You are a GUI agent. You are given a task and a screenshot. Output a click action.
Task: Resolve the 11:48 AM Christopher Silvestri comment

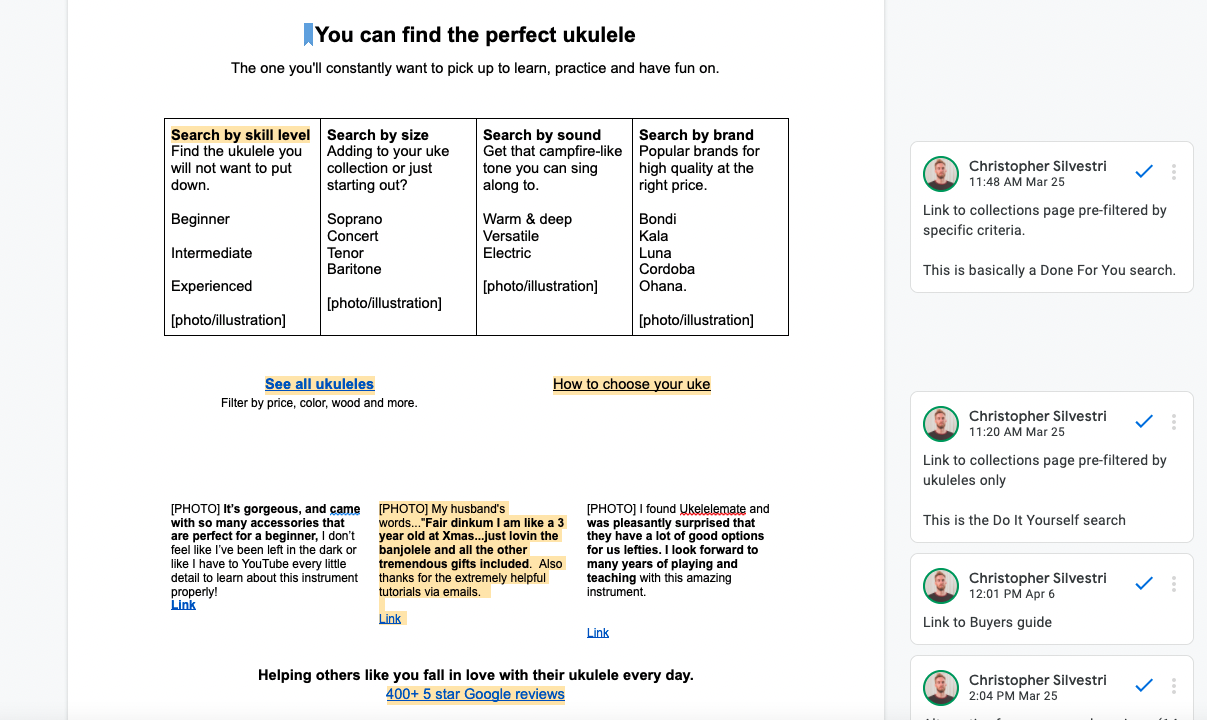tap(1144, 172)
